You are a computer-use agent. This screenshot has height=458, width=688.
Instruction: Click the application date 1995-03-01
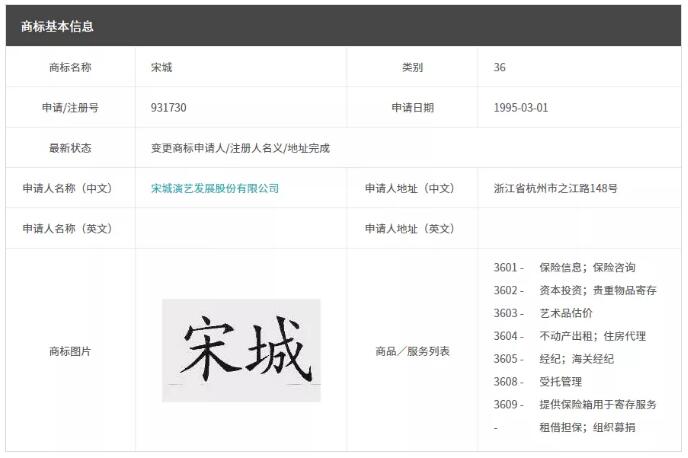[x=521, y=107]
